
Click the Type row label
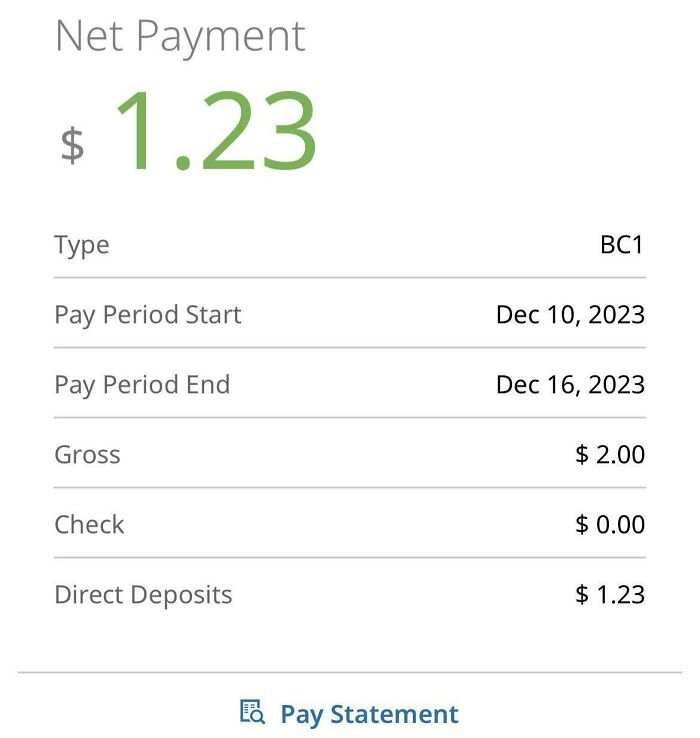[82, 245]
